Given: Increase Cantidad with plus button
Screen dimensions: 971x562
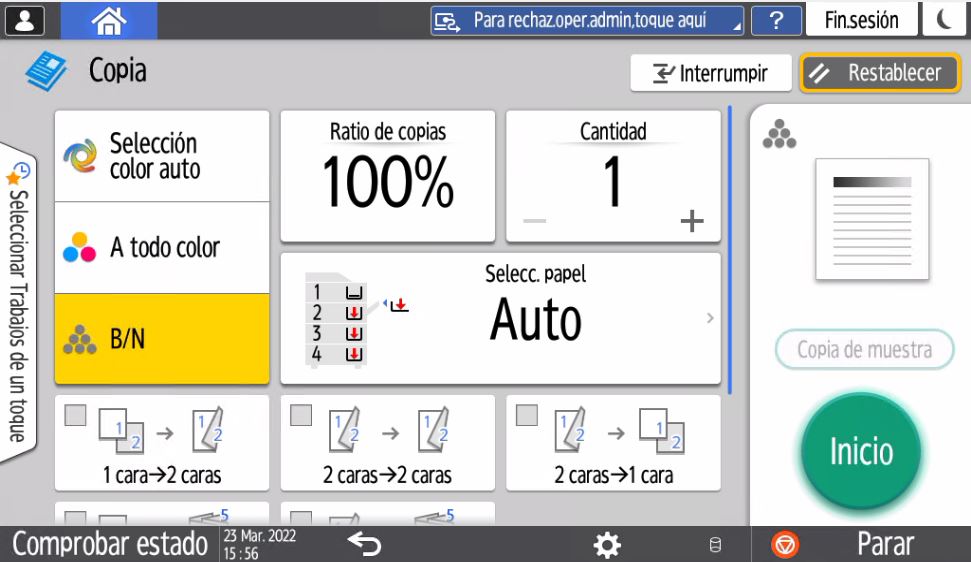Looking at the screenshot, I should [691, 221].
